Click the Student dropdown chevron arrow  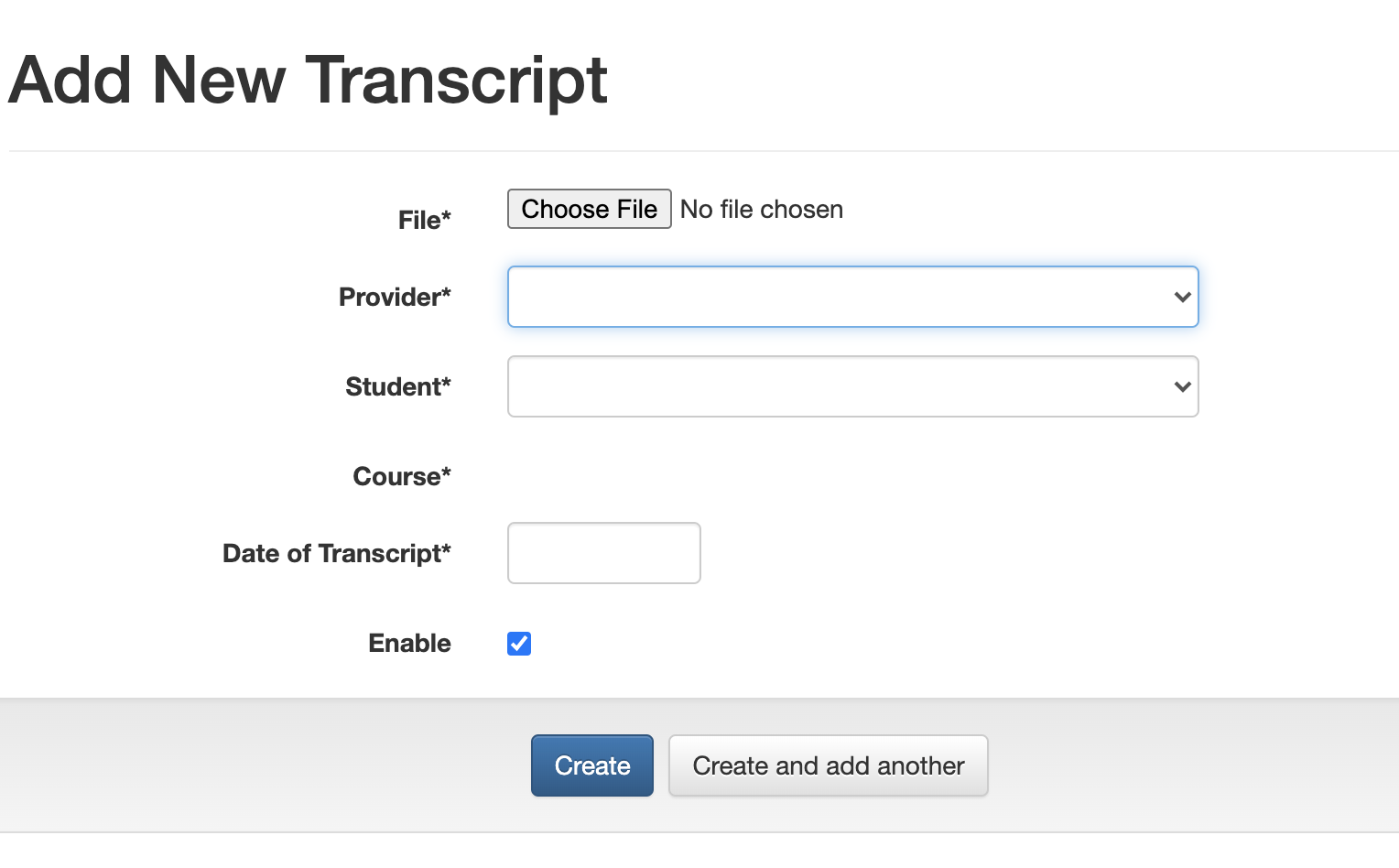click(1182, 386)
